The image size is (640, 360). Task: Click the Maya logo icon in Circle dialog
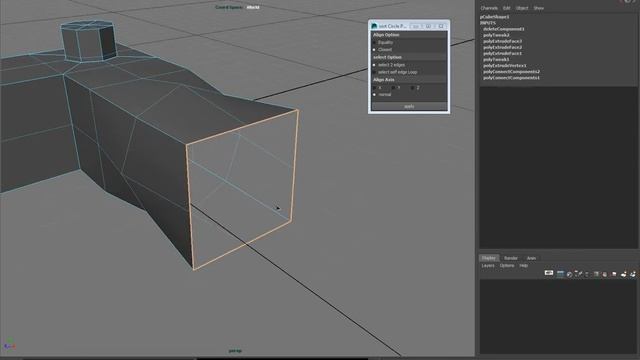374,26
